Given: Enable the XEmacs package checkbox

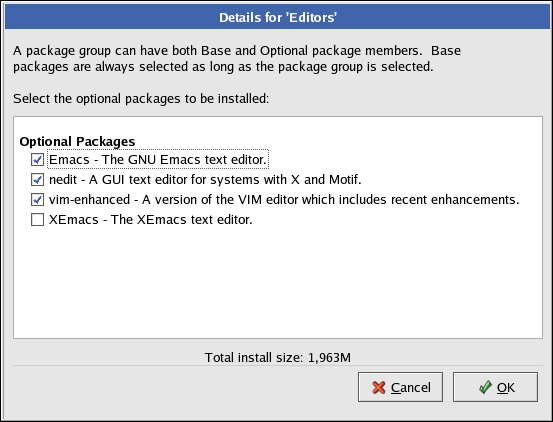Looking at the screenshot, I should [x=37, y=220].
